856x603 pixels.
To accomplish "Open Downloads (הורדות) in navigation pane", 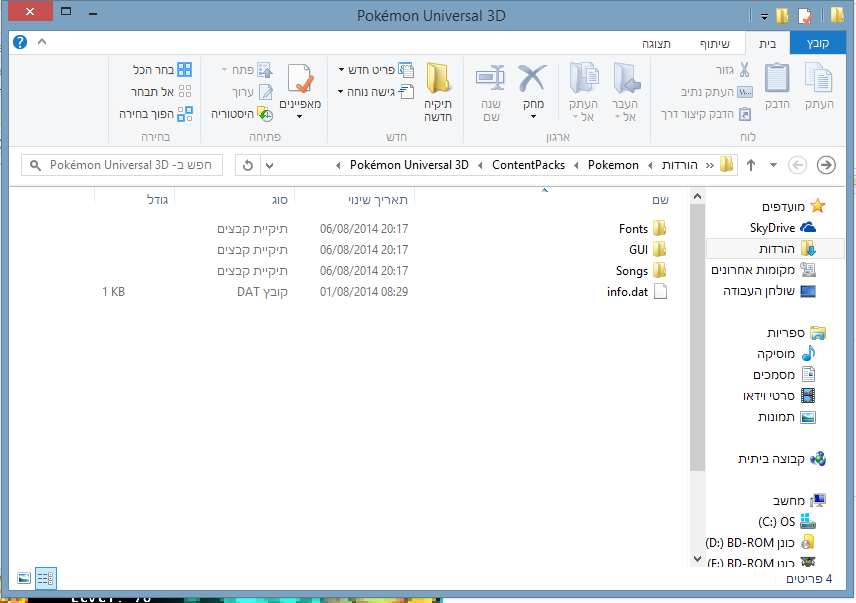I will [776, 248].
